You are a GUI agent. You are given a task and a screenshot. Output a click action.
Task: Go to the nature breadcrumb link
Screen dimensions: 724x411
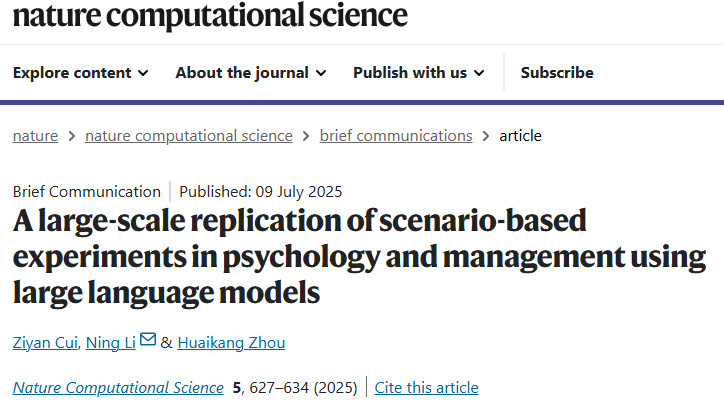coord(35,136)
